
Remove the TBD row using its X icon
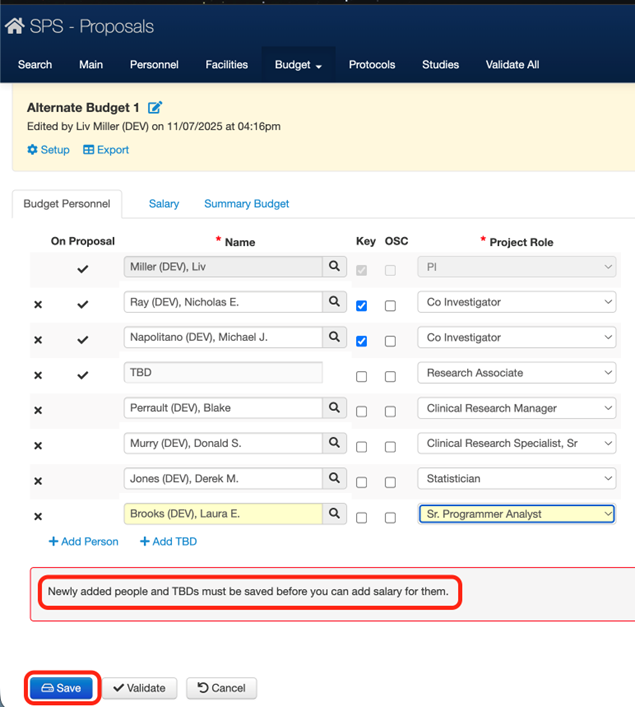(x=38, y=375)
